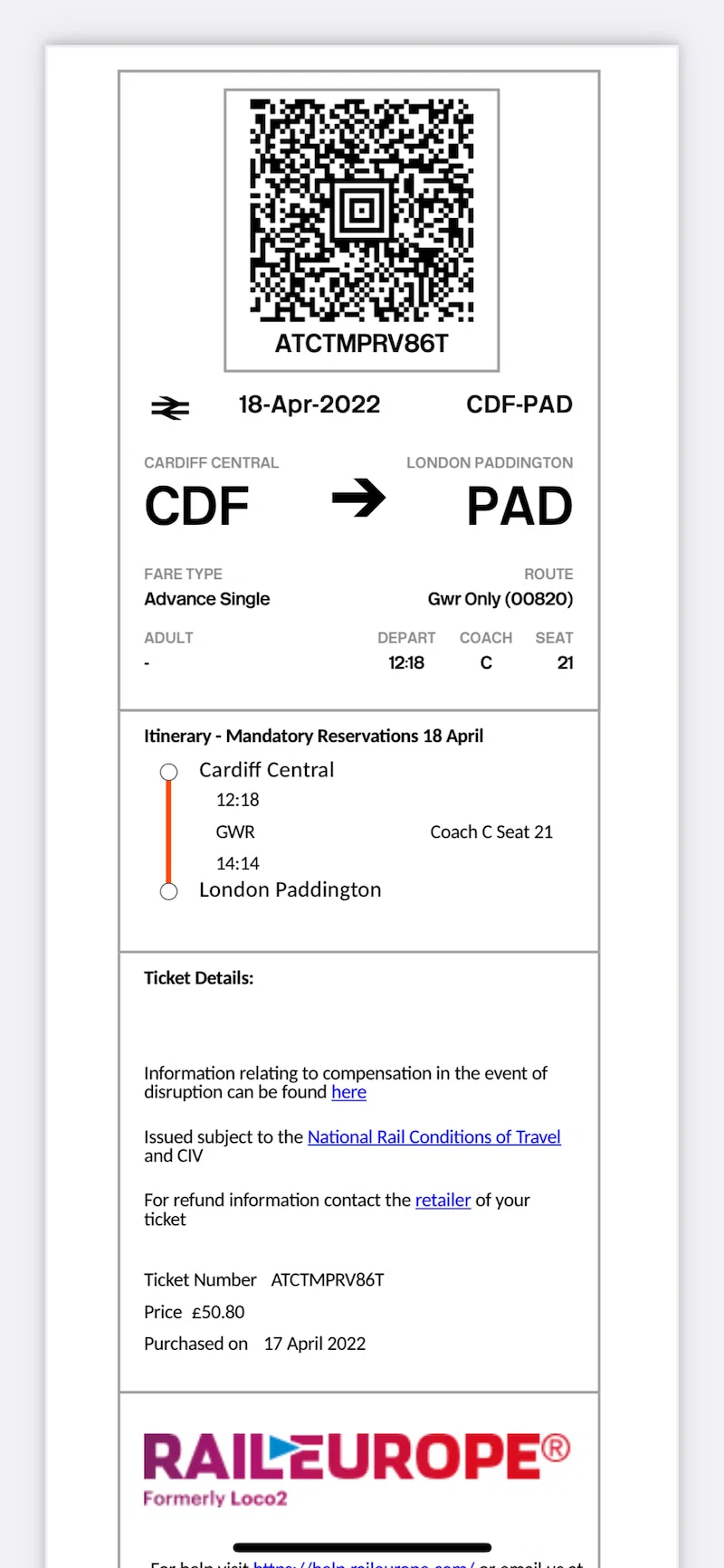
Task: Click the Price £50.80 line
Action: tap(195, 1312)
